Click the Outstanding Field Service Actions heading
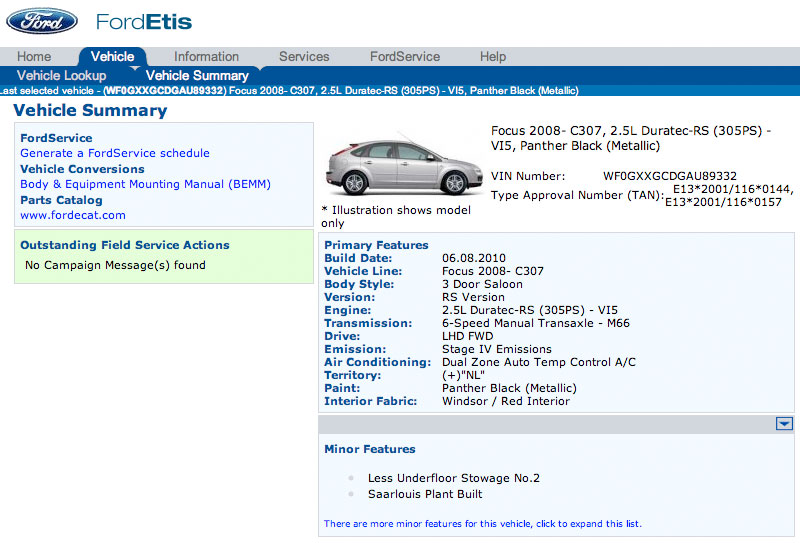Image resolution: width=800 pixels, height=543 pixels. (x=125, y=245)
